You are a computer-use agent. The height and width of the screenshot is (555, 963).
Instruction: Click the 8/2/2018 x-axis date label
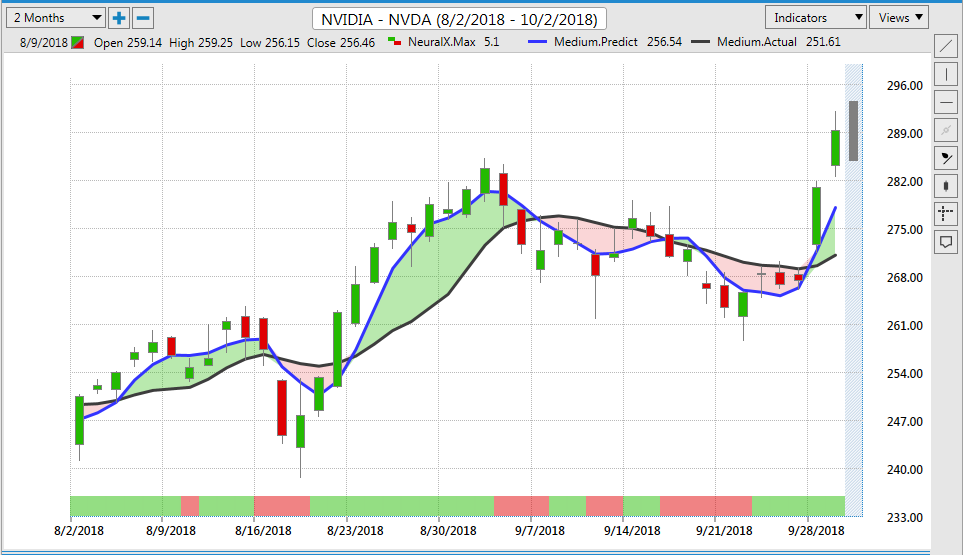click(x=79, y=530)
